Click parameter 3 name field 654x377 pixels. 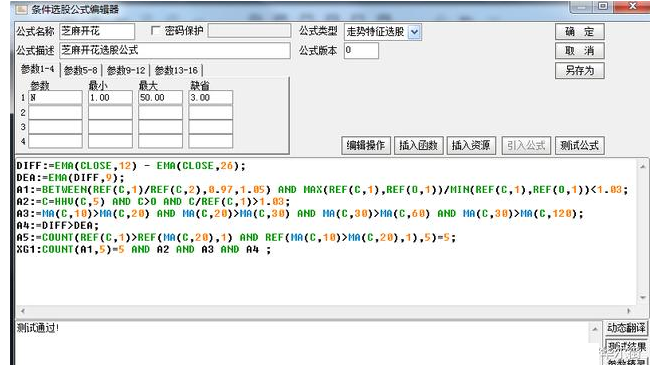pyautogui.click(x=55, y=127)
